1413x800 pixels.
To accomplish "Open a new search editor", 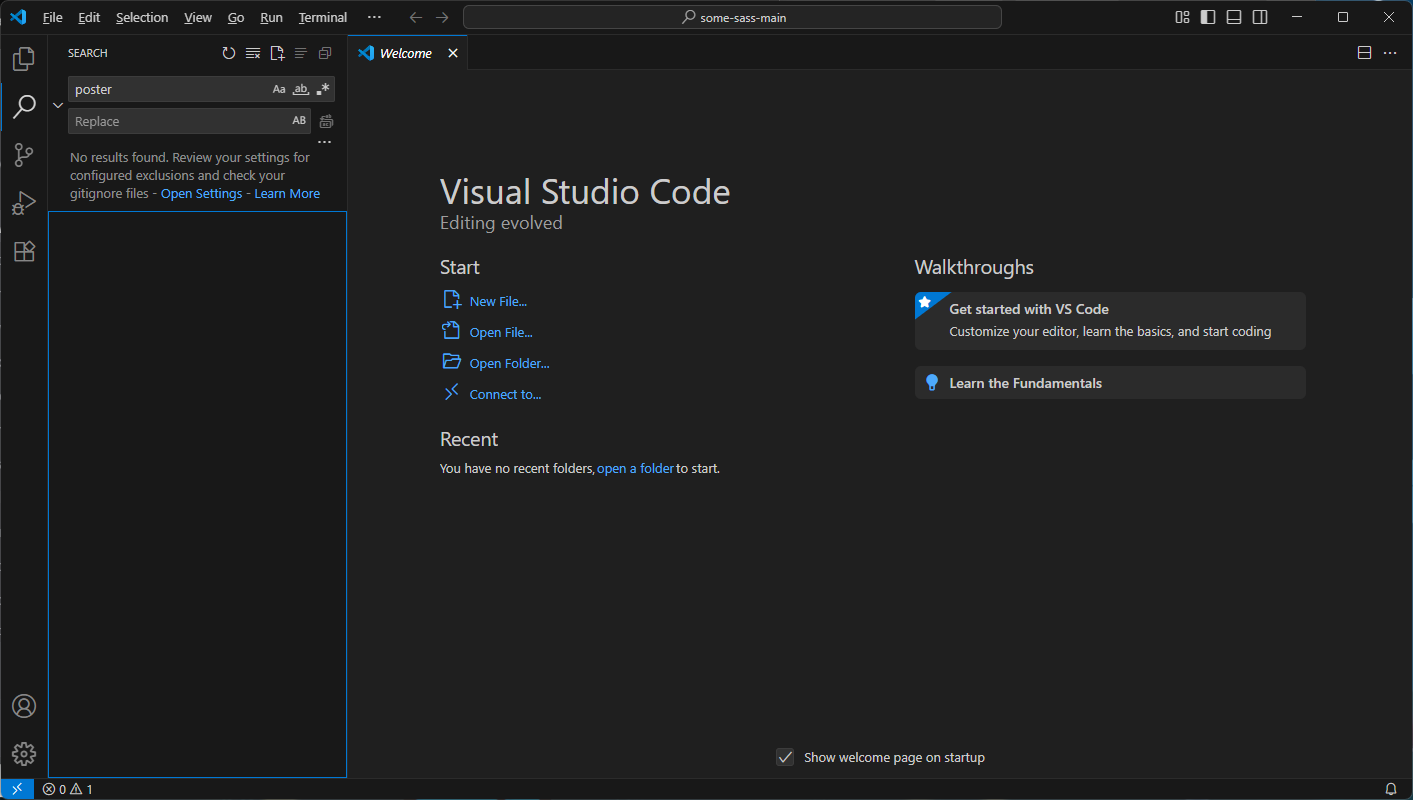I will tap(277, 53).
